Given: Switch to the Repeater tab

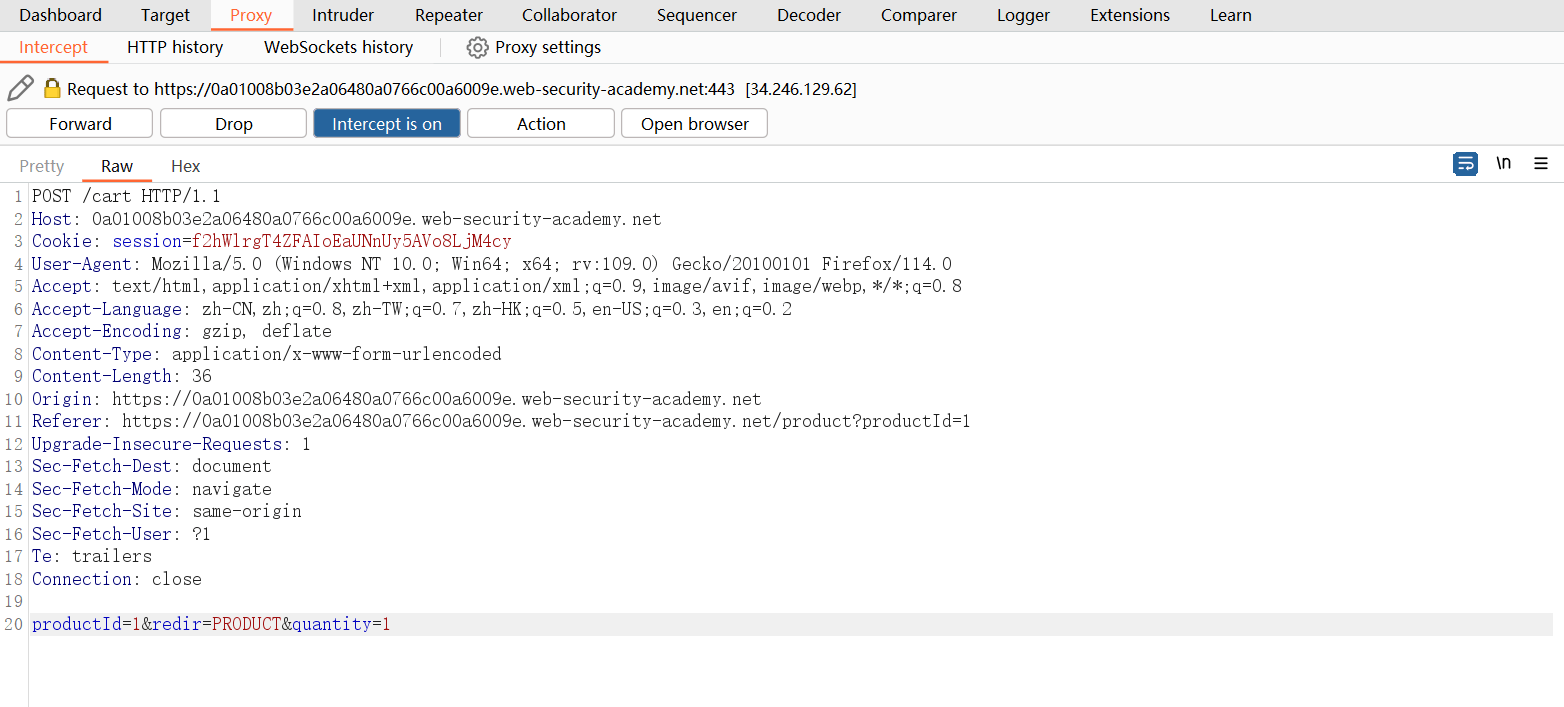Looking at the screenshot, I should (x=448, y=15).
